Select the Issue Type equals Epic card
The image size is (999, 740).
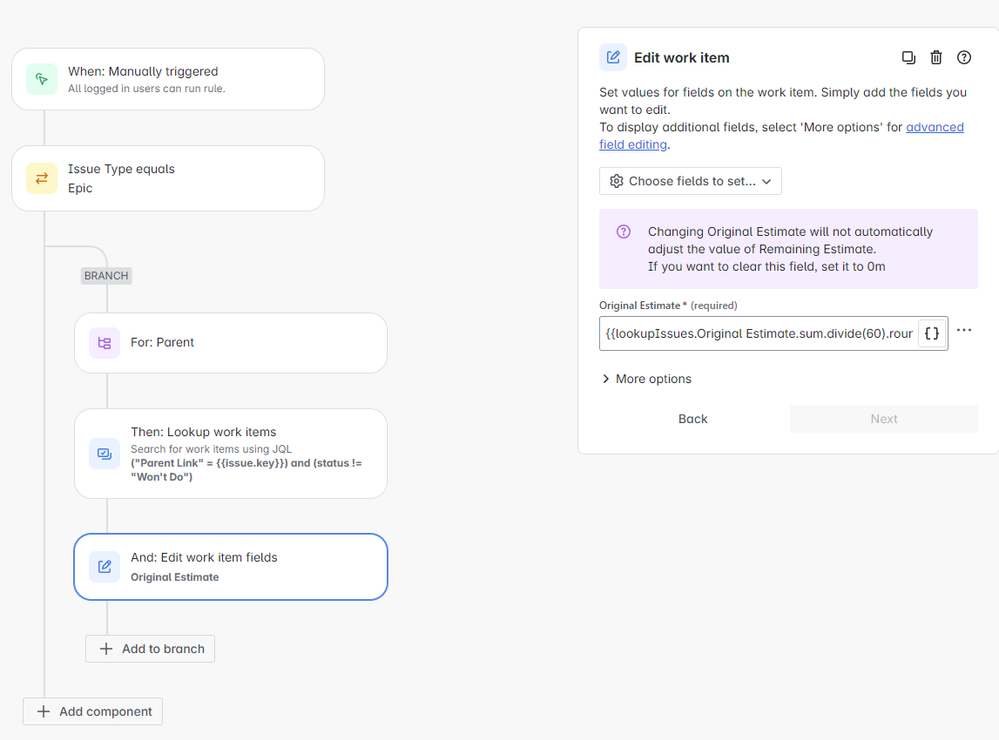(x=168, y=178)
